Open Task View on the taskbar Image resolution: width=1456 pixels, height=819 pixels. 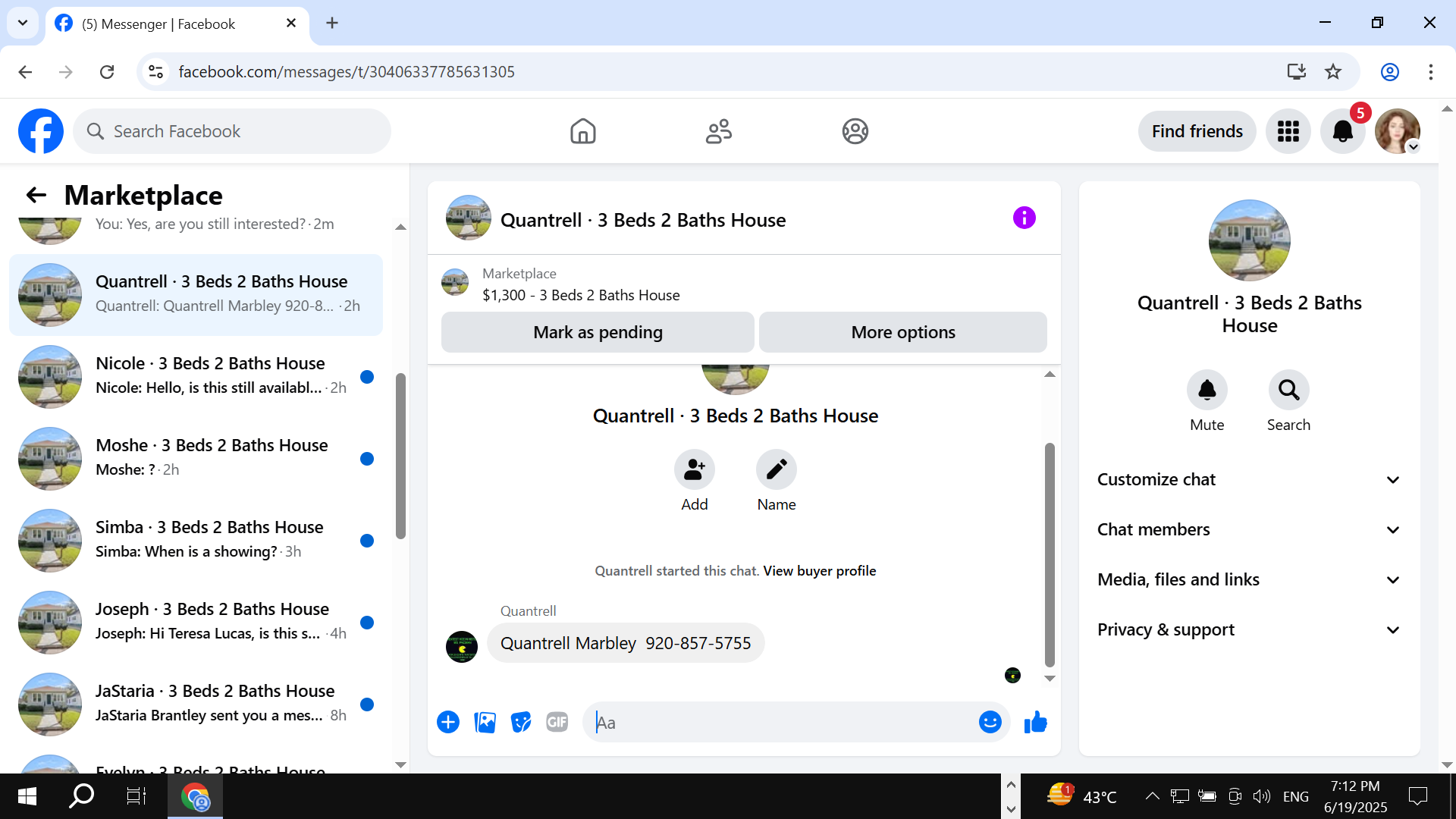click(136, 796)
